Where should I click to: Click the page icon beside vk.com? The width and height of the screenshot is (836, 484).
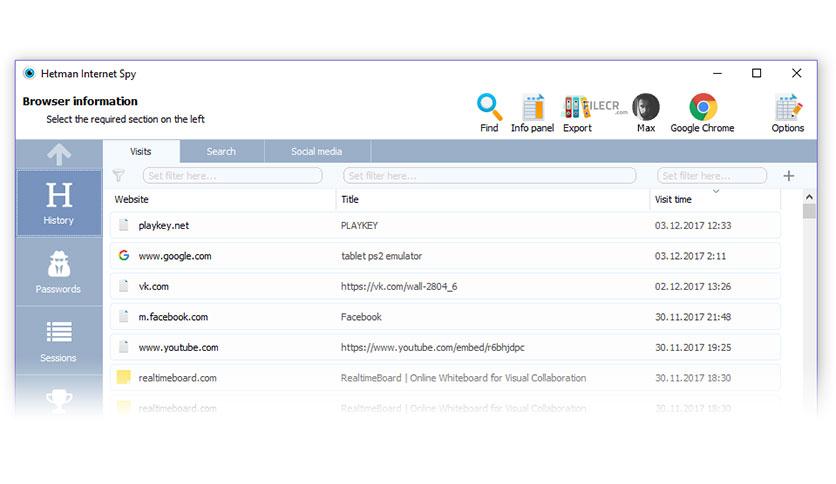pos(124,286)
